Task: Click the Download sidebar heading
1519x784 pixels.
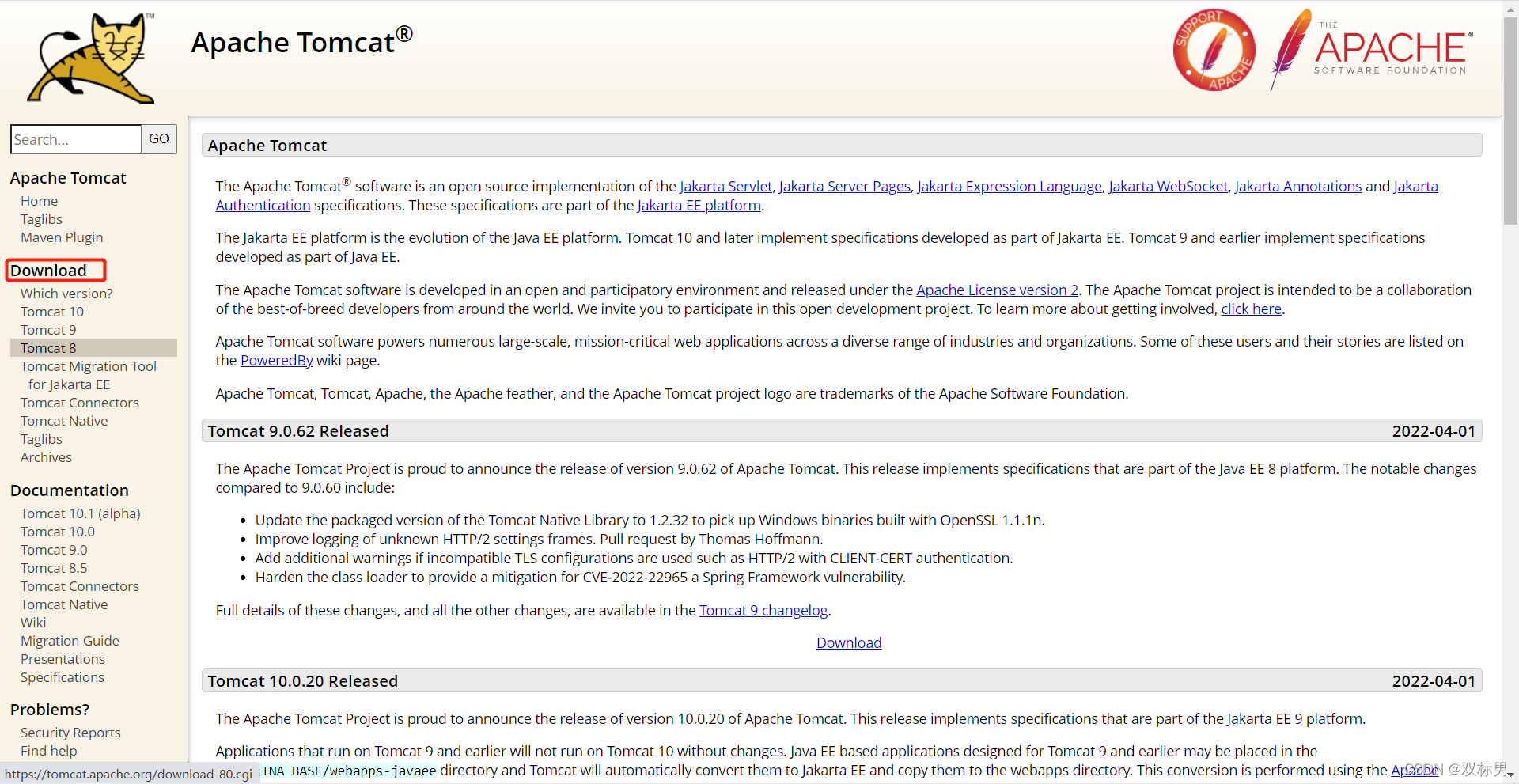Action: click(x=48, y=271)
